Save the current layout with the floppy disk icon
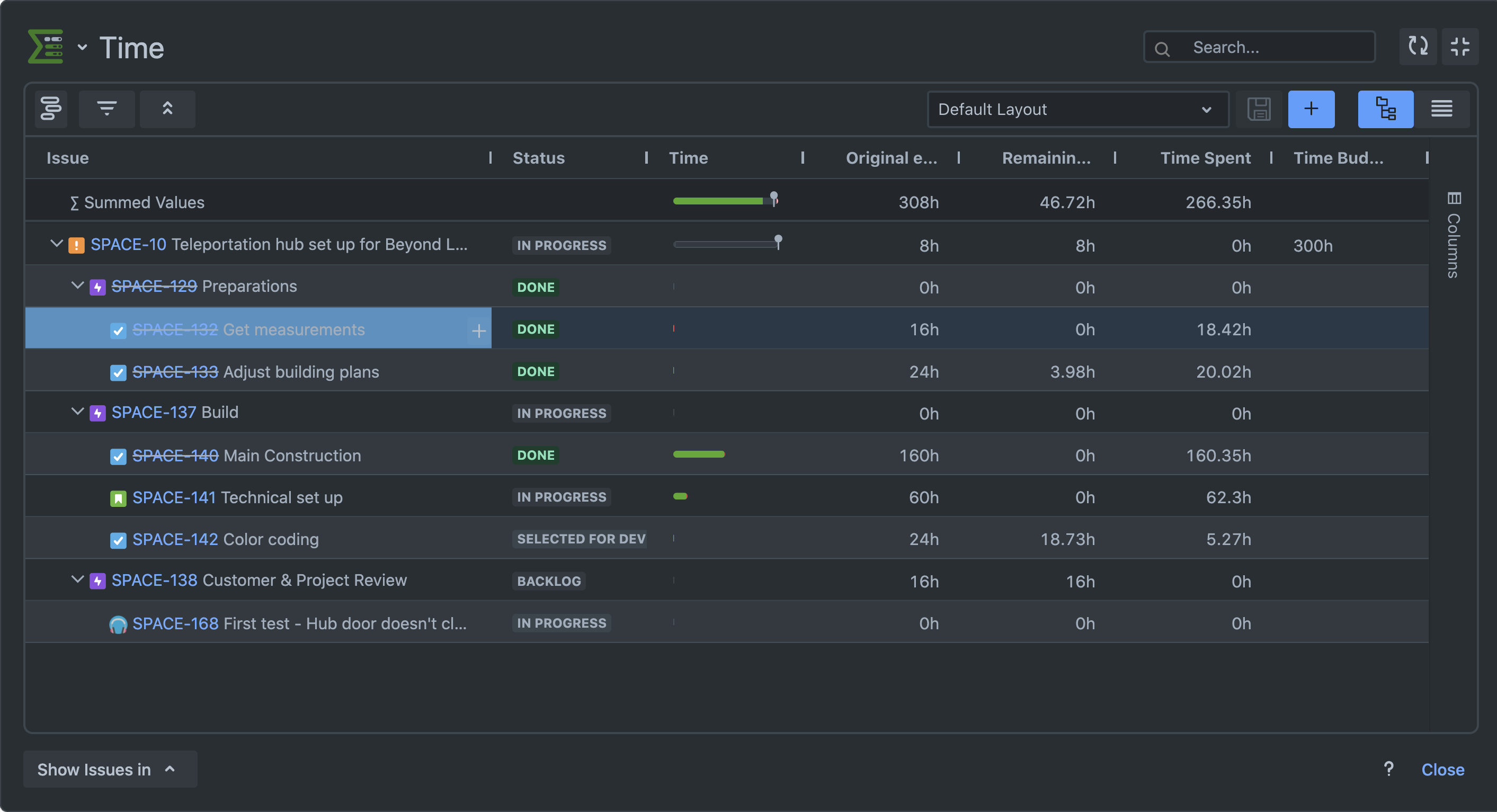 click(x=1259, y=109)
